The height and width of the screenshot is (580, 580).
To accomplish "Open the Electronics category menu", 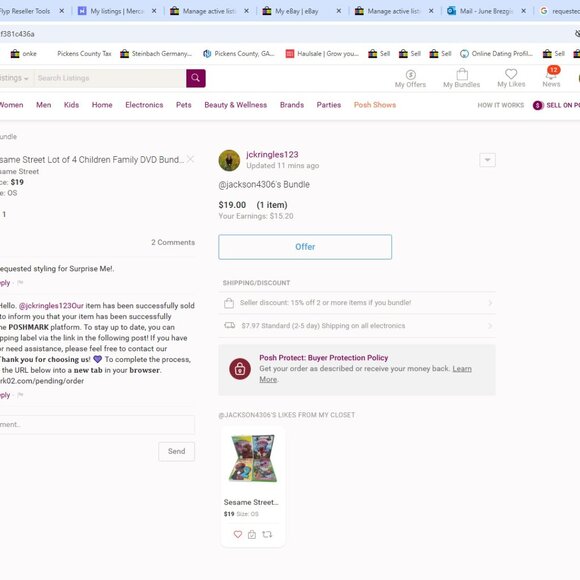I will click(144, 105).
